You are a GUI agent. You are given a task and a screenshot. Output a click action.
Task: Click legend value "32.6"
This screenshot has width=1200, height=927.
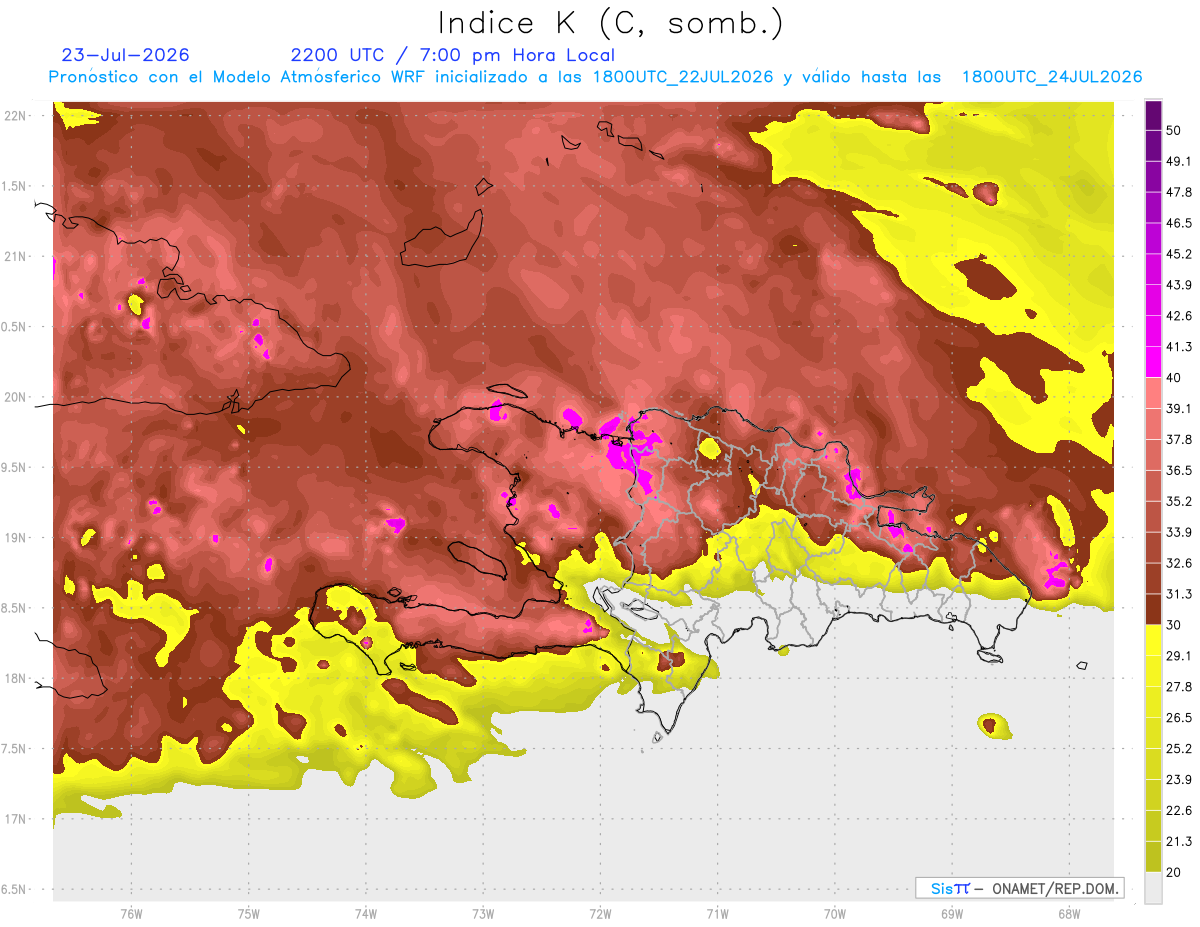point(1178,563)
